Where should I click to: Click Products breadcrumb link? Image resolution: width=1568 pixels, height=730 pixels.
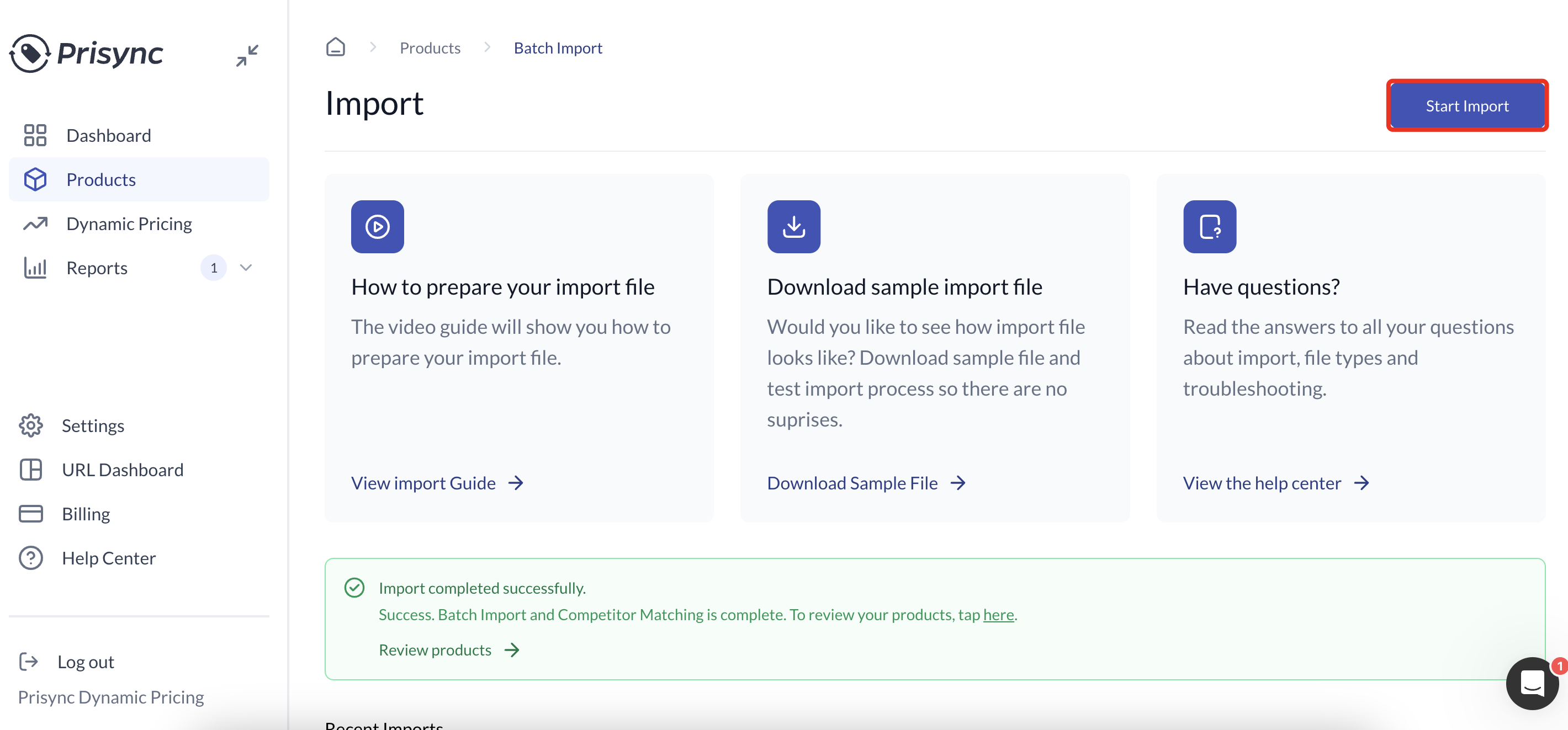tap(430, 47)
